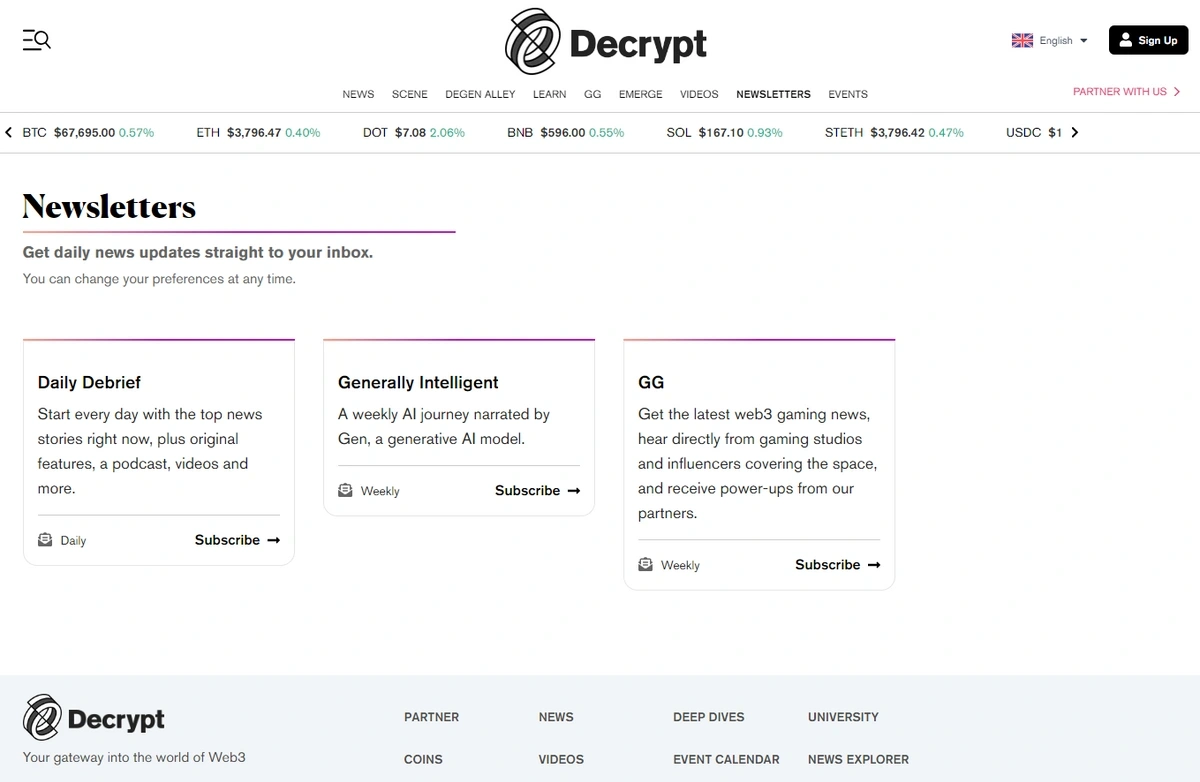Click chevron beside PARTNER WITH US
This screenshot has width=1200, height=782.
[x=1177, y=91]
